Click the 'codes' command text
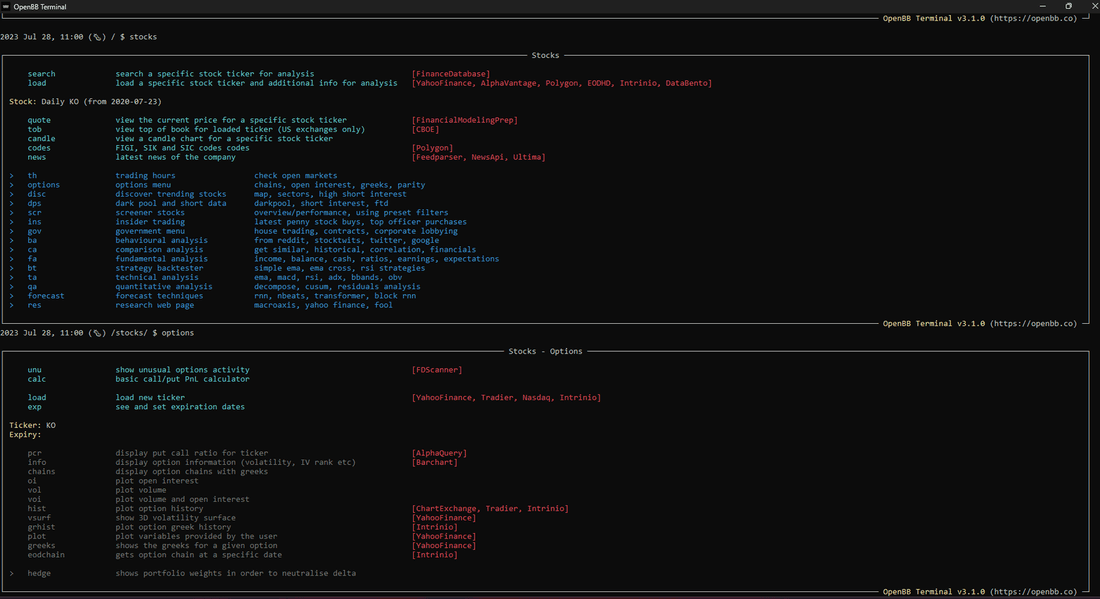Viewport: 1100px width, 599px height. pos(39,148)
